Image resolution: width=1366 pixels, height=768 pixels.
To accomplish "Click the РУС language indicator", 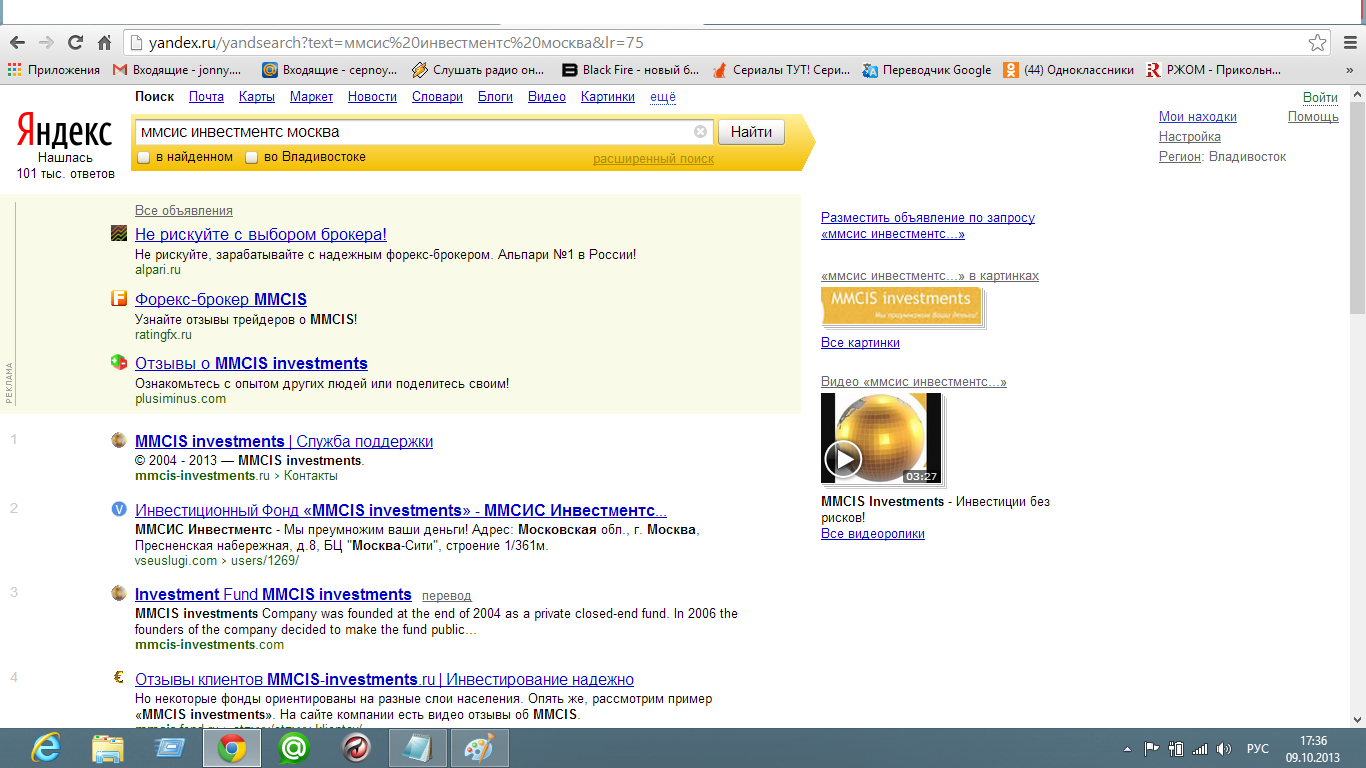I will tap(1258, 749).
